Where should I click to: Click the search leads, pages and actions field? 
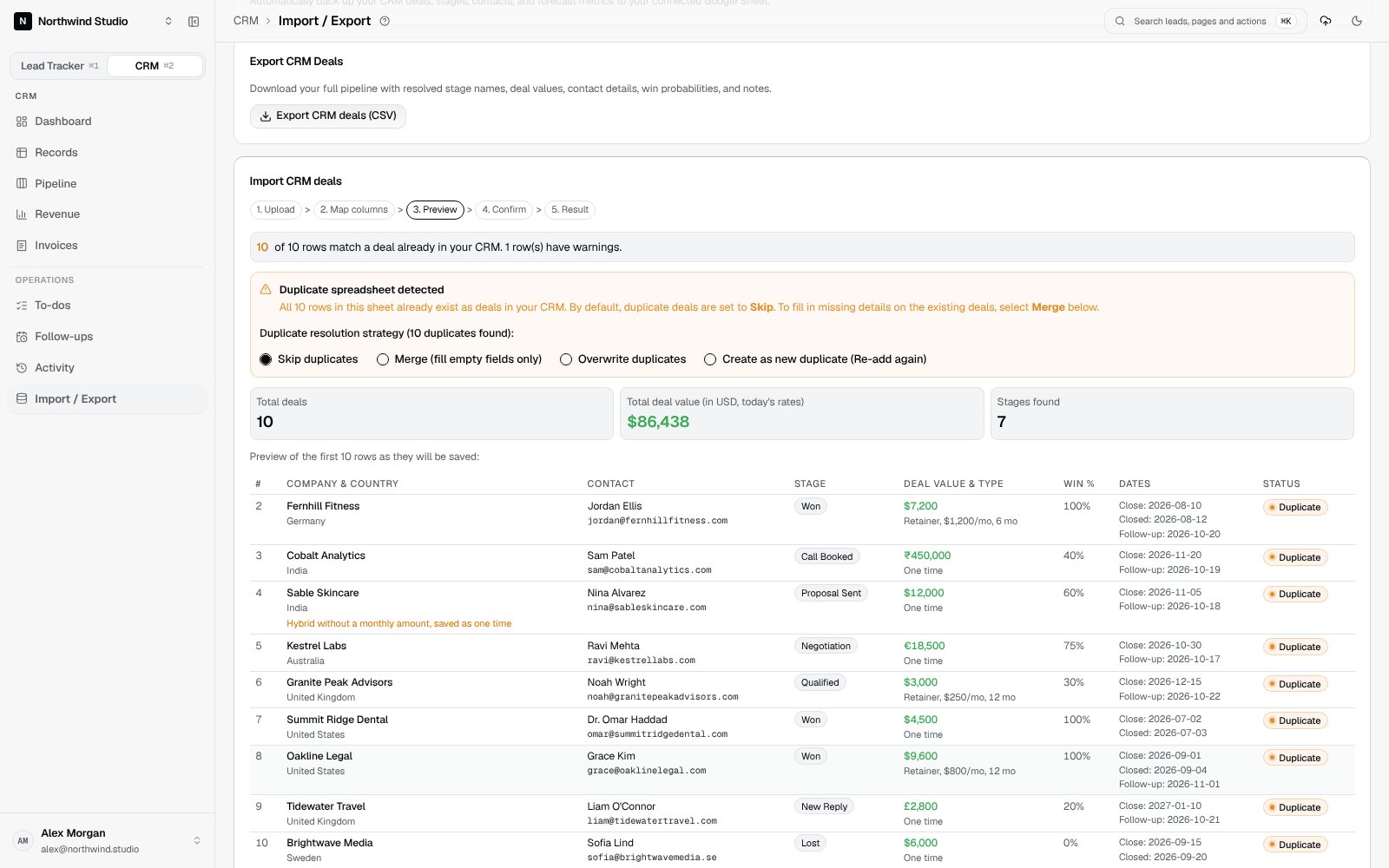[x=1205, y=21]
